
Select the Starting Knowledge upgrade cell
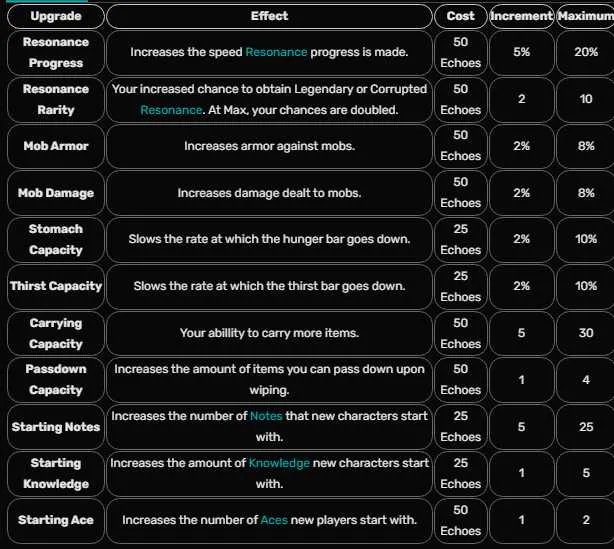(x=56, y=473)
